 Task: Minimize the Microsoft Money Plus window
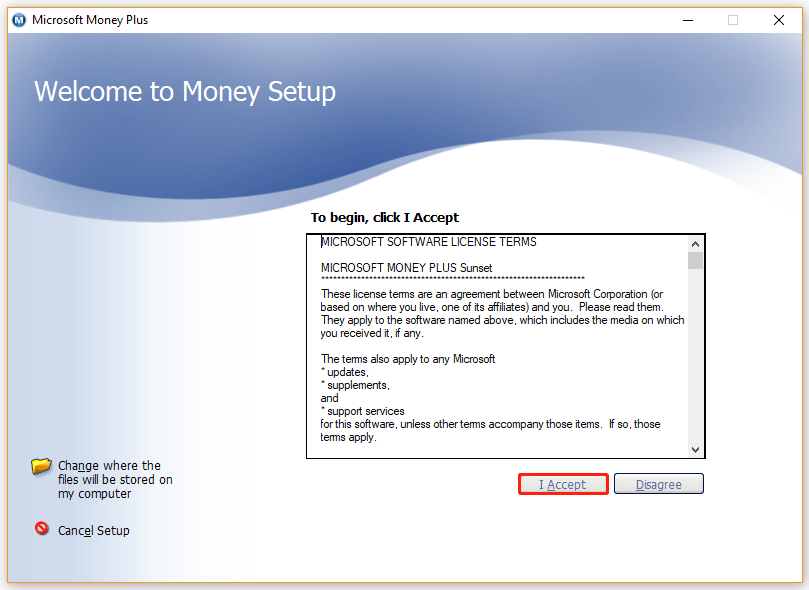coord(688,20)
